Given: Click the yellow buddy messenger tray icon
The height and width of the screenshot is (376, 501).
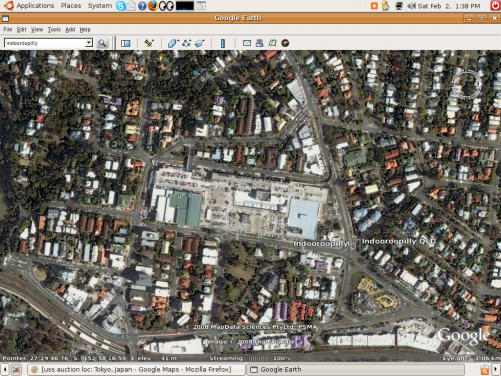Looking at the screenshot, I should tap(385, 6).
